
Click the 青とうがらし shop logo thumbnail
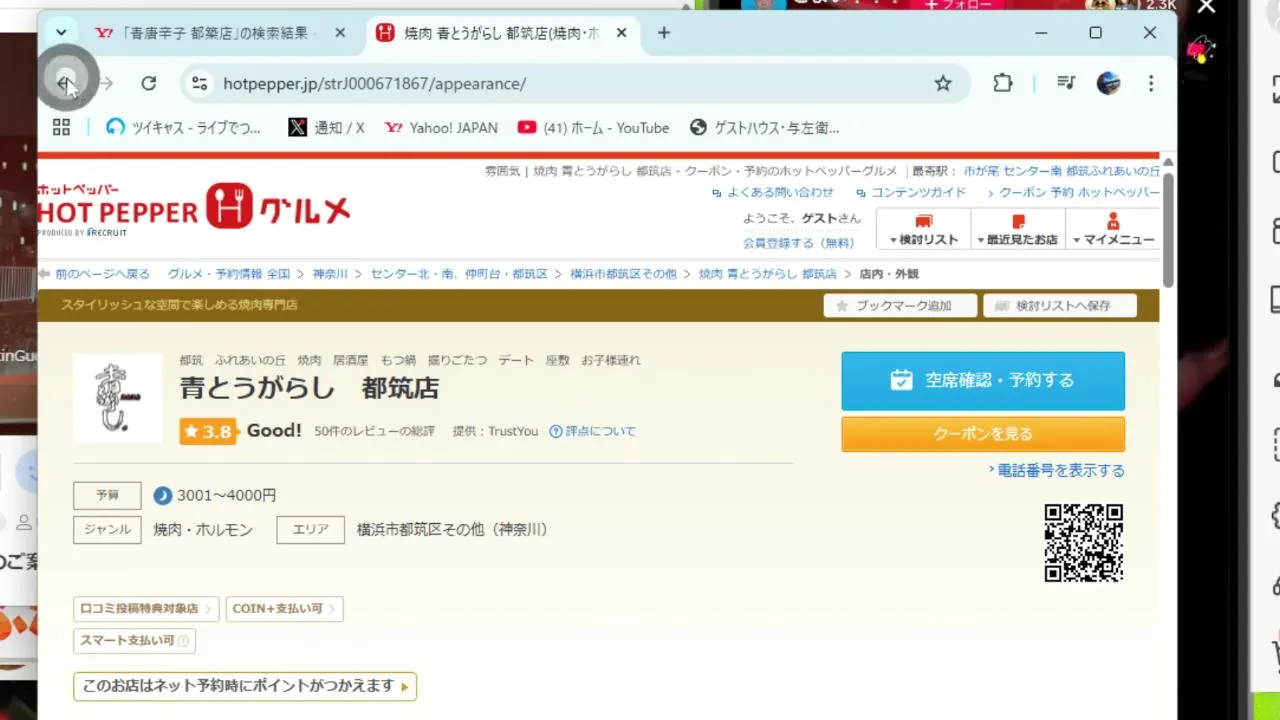click(x=117, y=397)
